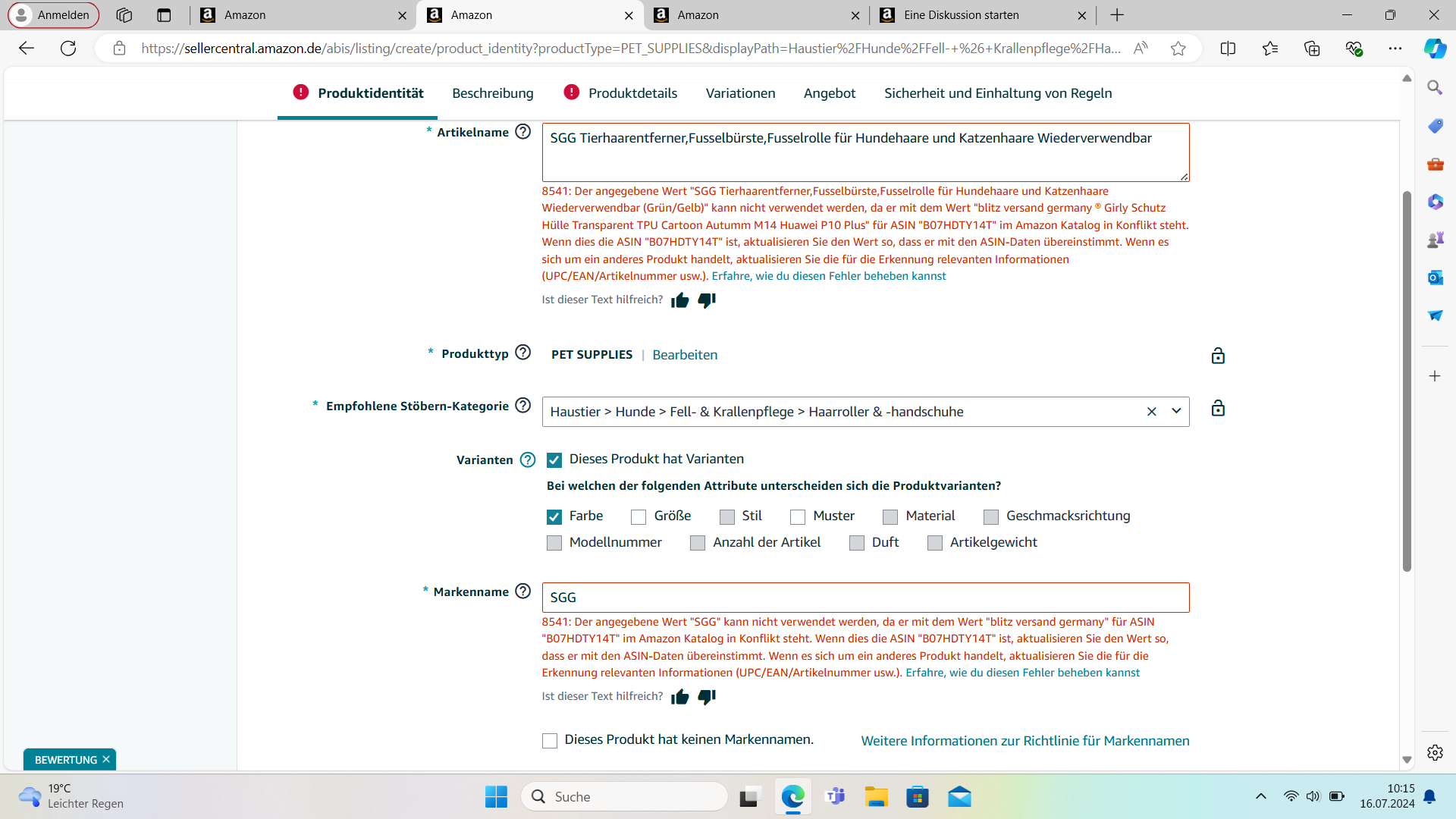Uncheck the Farbe variation attribute
This screenshot has height=819, width=1456.
554,517
